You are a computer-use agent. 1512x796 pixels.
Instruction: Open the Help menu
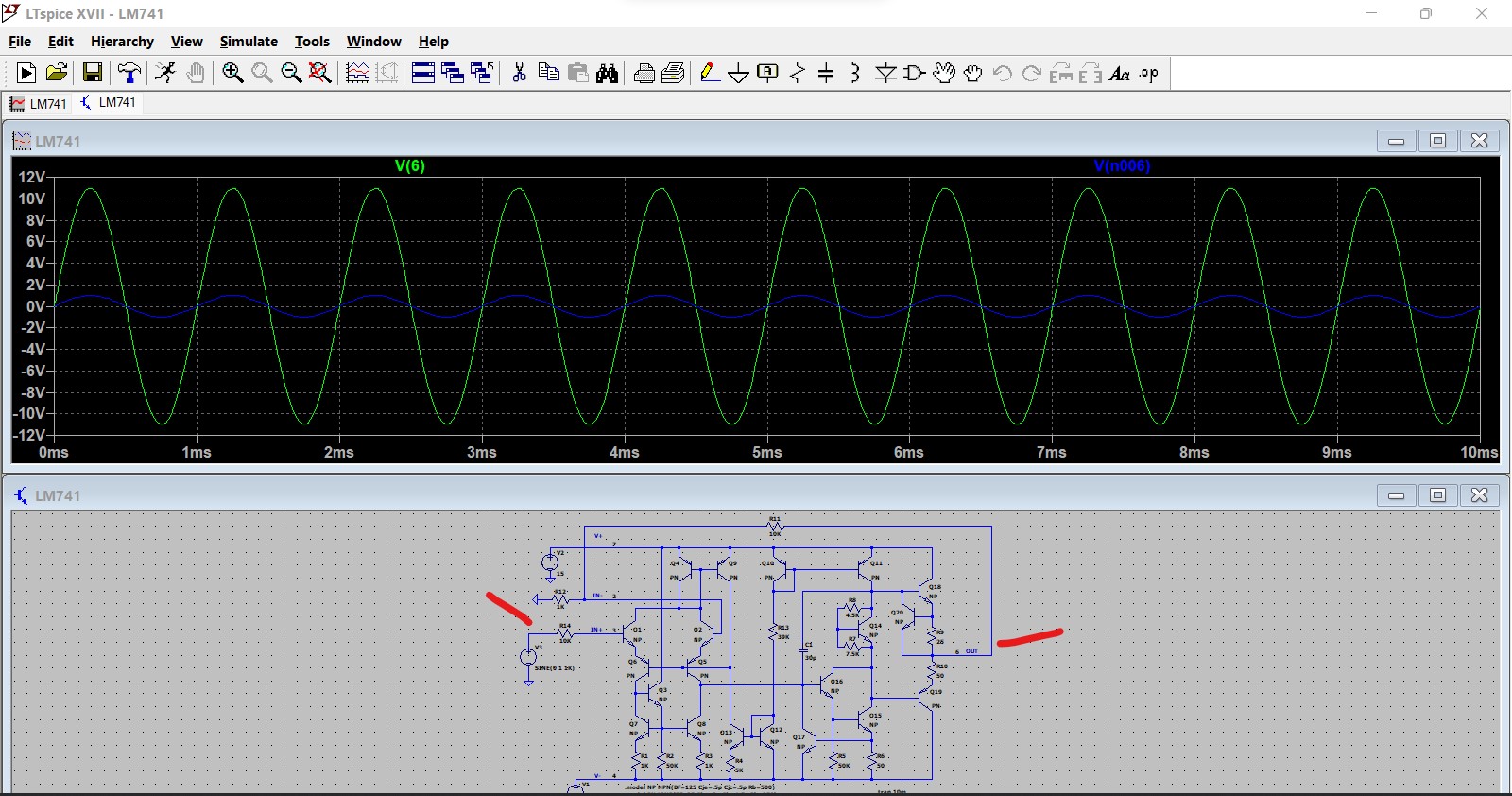pos(434,42)
